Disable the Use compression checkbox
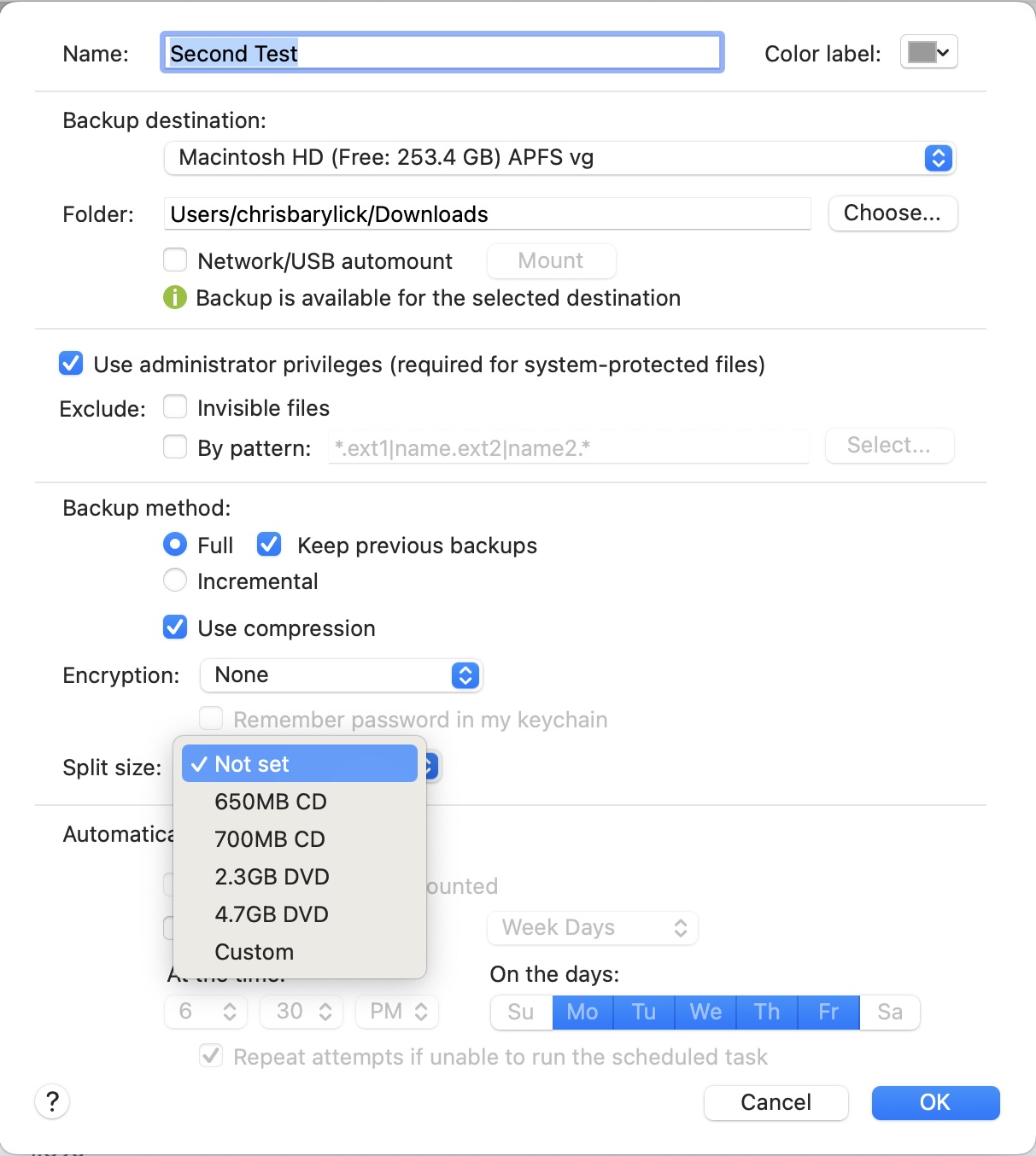Viewport: 1036px width, 1156px height. coord(174,628)
